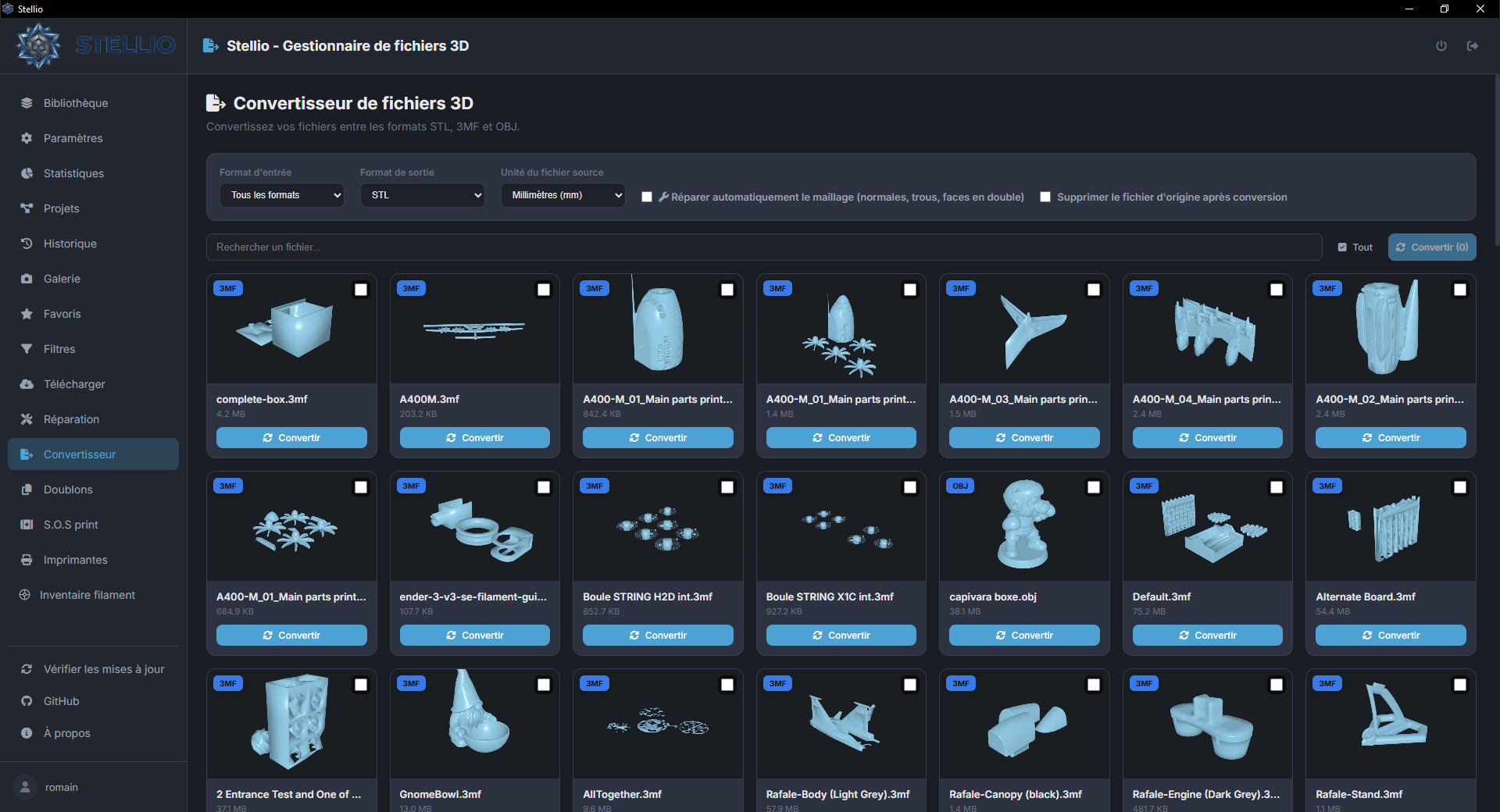
Task: Click the Stellio star logo
Action: tap(38, 46)
